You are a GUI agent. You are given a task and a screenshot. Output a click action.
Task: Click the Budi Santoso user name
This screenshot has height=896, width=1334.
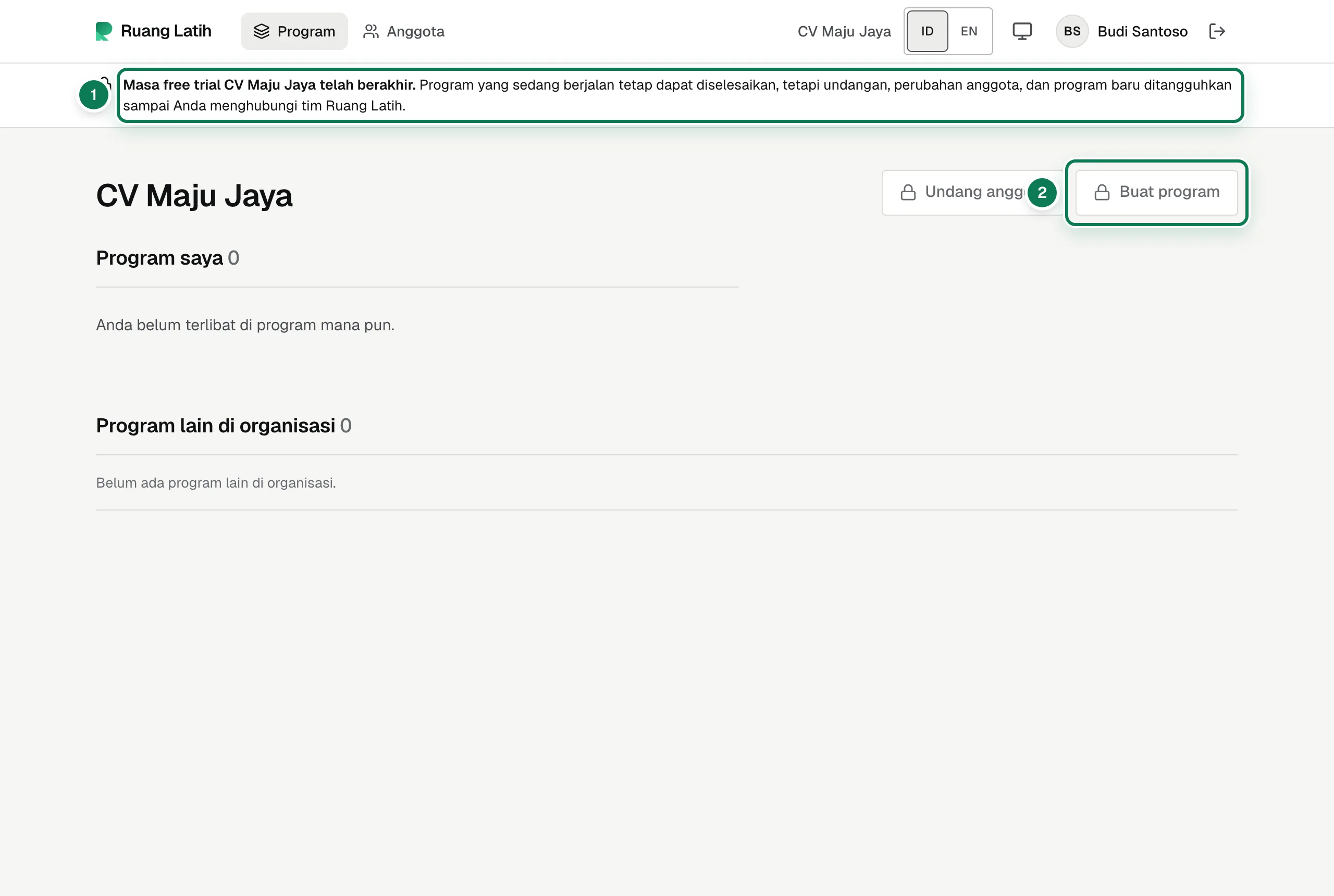1142,31
